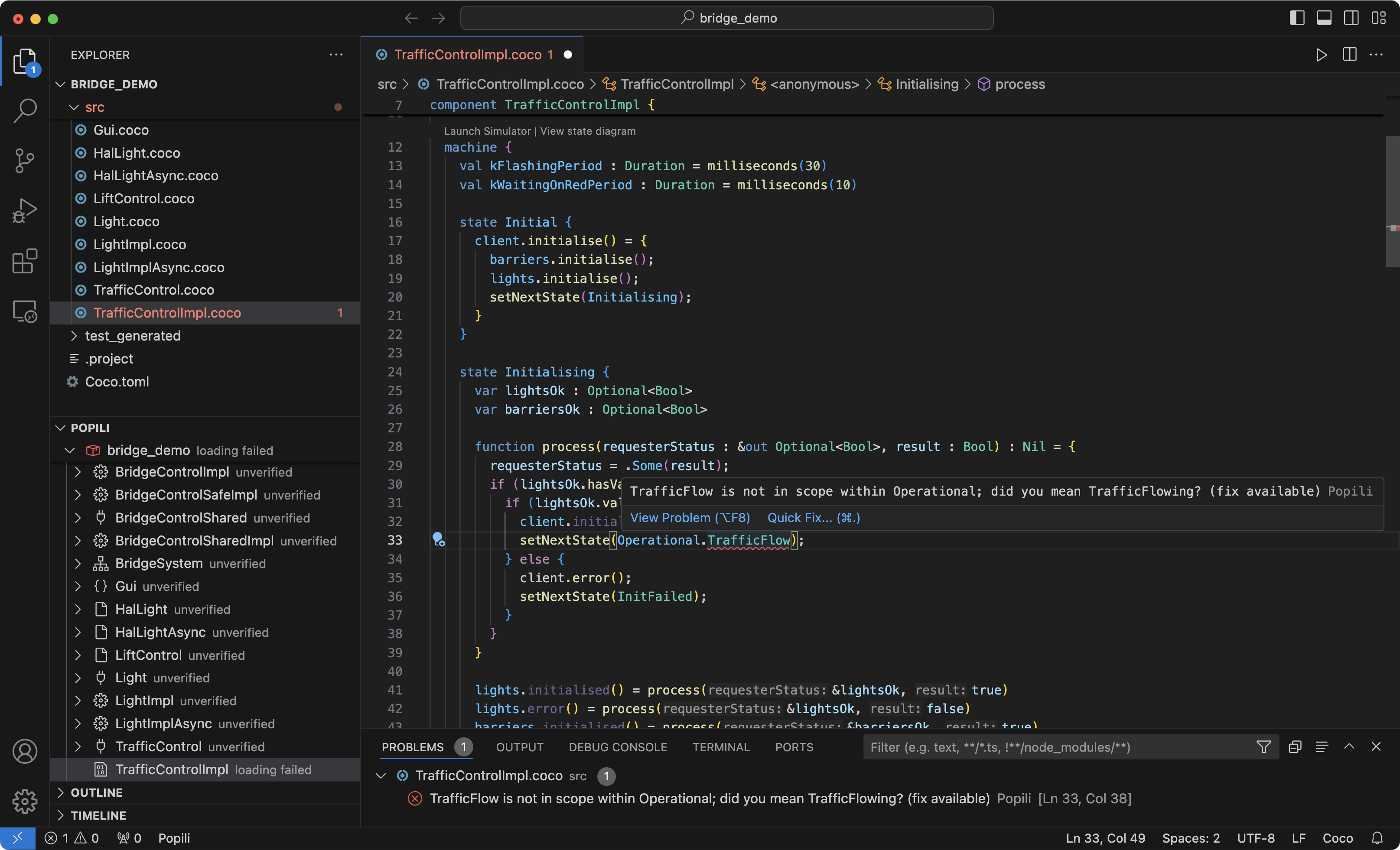
Task: Open Explorer Views and More Actions ellipsis
Action: coord(336,55)
